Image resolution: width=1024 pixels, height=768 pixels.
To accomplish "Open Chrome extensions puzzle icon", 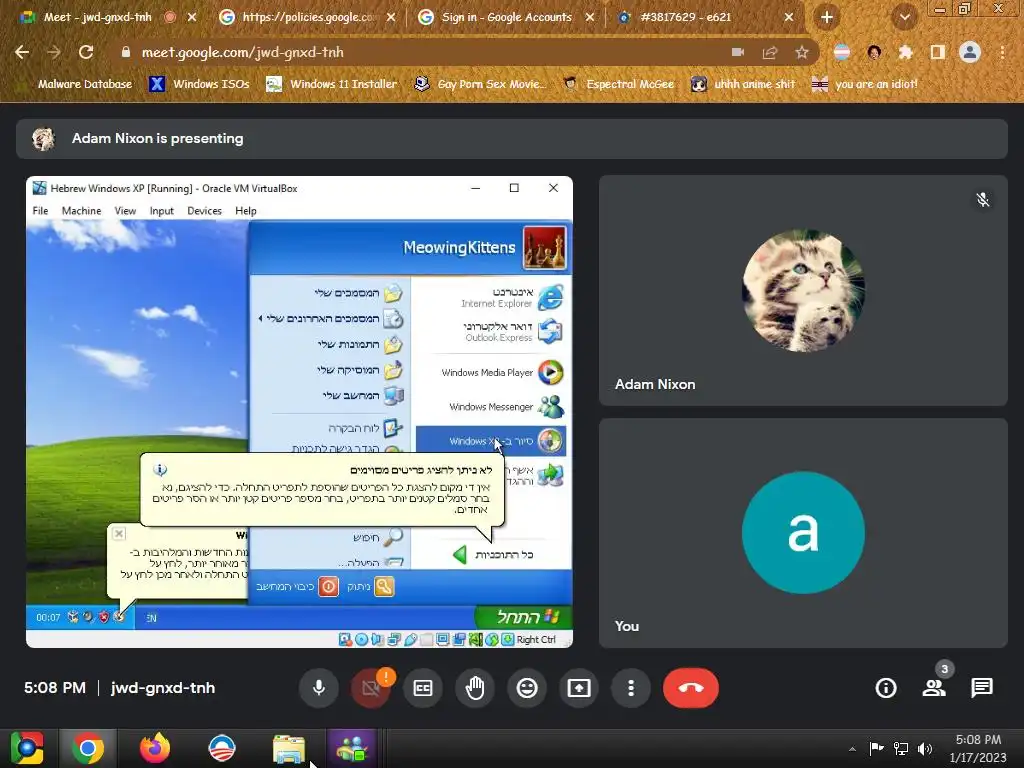I will pos(905,52).
